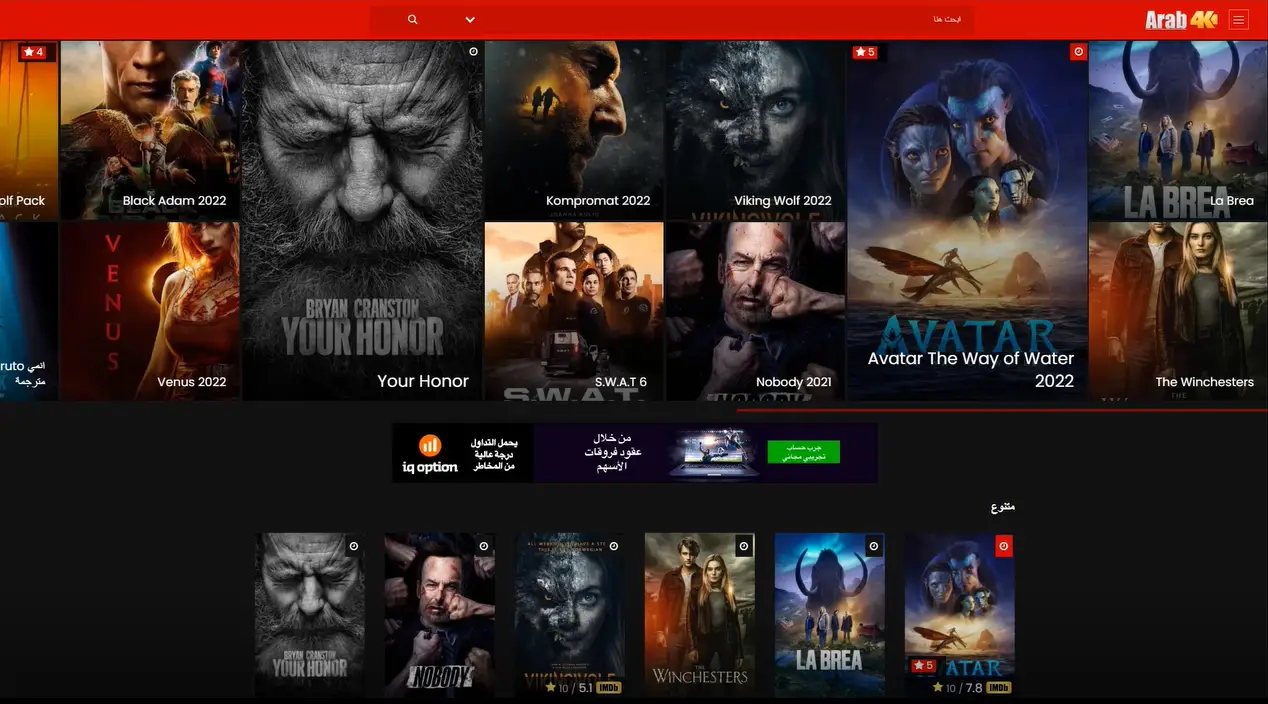Open the Viking Wolf poster in the bottom row
Screen dimensions: 1268x704
coord(570,614)
